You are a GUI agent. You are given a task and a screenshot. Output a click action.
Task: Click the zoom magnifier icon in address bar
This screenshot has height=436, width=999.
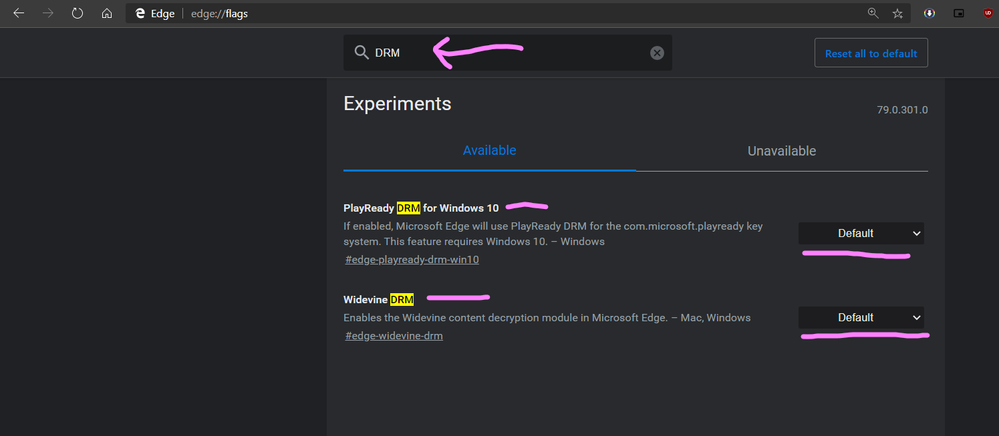(873, 13)
